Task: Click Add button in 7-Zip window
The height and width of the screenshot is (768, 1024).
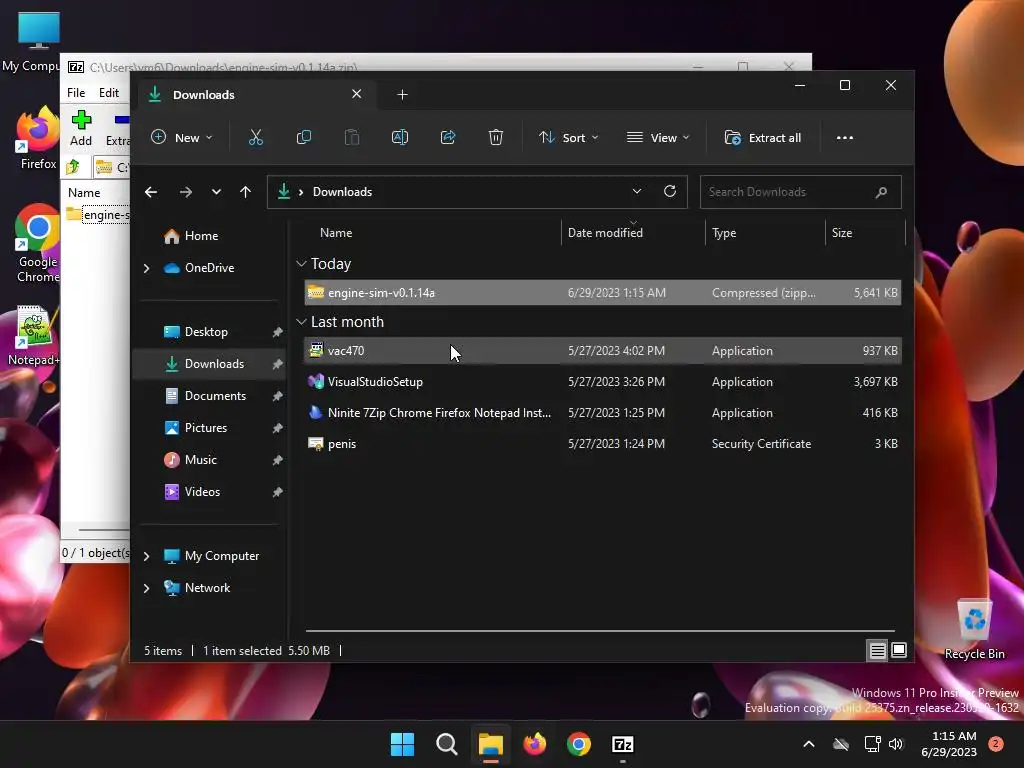Action: tap(81, 129)
